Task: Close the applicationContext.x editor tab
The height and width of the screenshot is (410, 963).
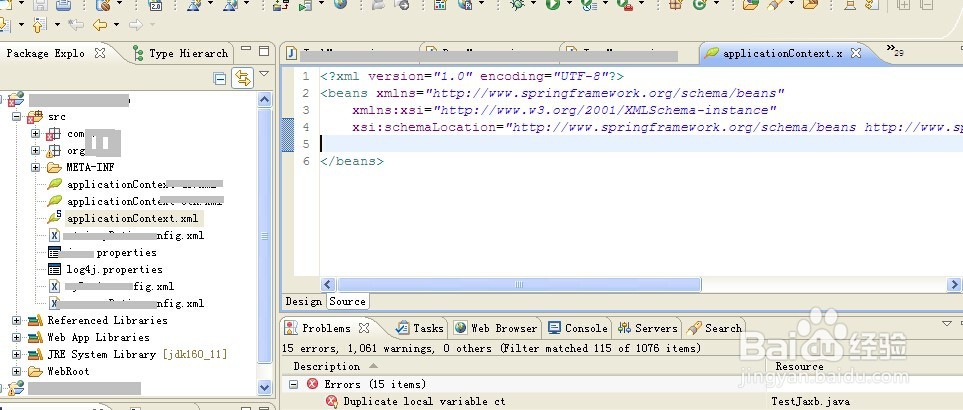Action: pos(856,53)
